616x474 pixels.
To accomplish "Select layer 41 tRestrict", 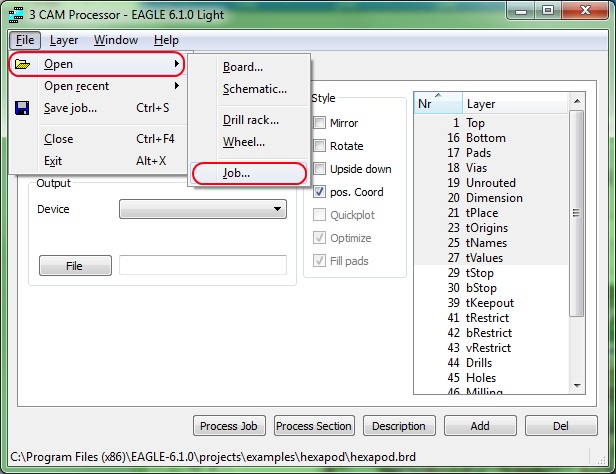I will click(x=491, y=317).
